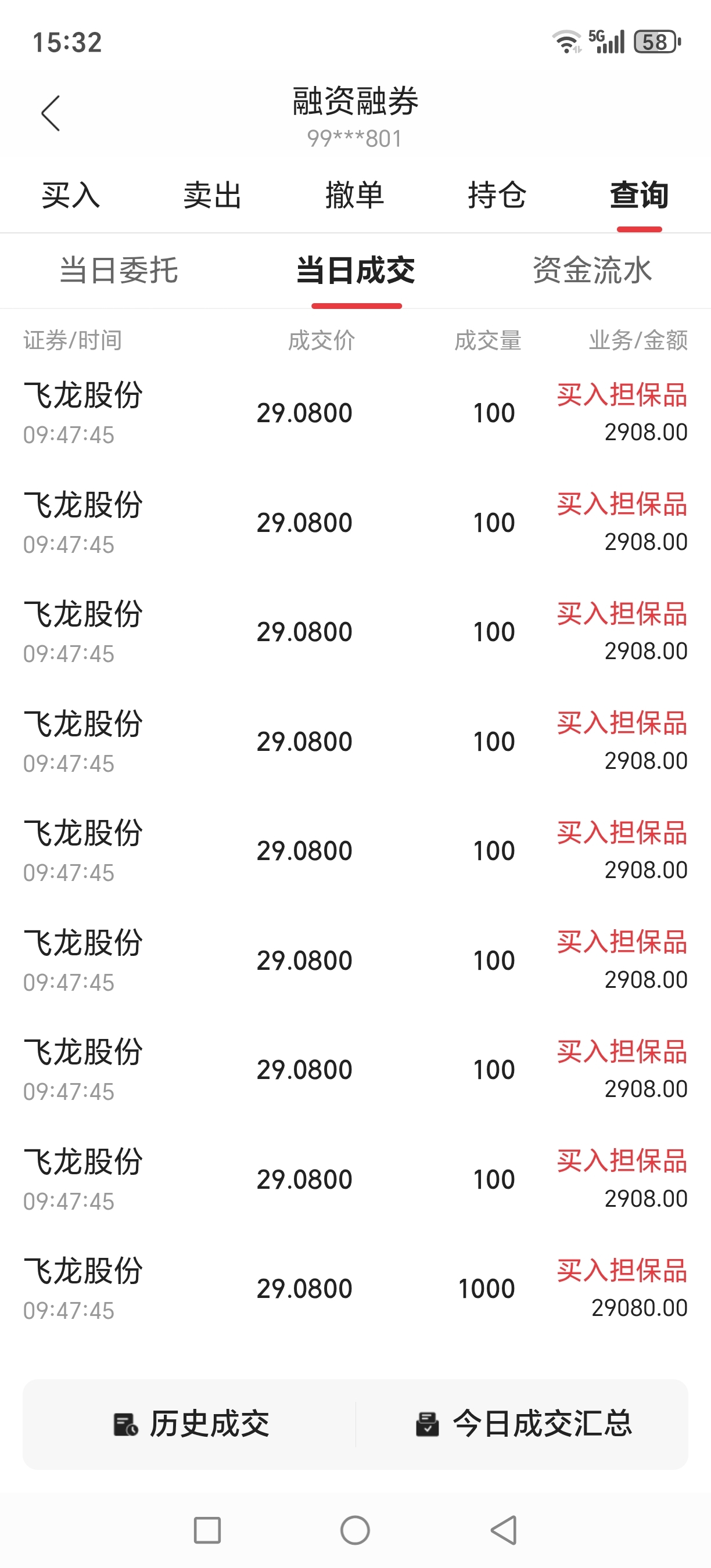Select the 资金流水 sub-tab

pyautogui.click(x=592, y=270)
